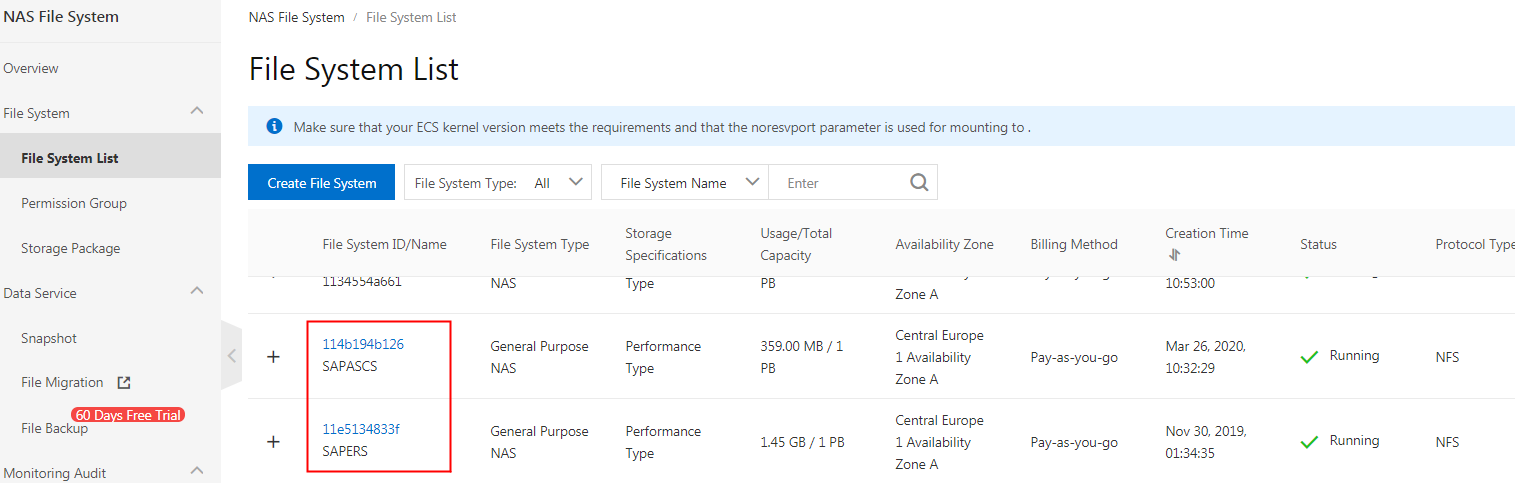
Task: Collapse the File System sidebar section
Action: 197,111
